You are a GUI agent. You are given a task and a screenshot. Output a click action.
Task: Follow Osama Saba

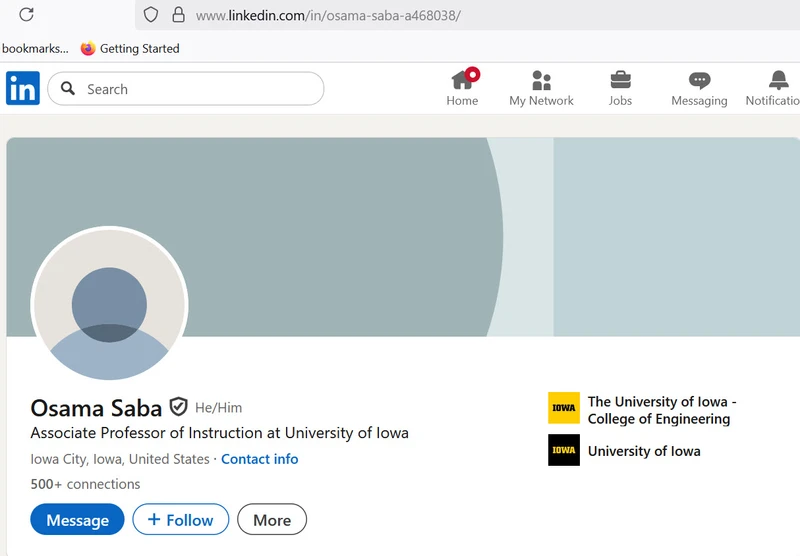coord(181,519)
